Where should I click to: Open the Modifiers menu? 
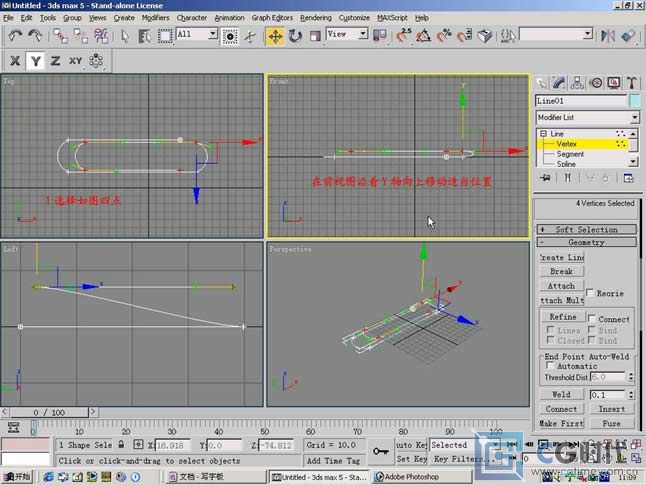point(155,18)
